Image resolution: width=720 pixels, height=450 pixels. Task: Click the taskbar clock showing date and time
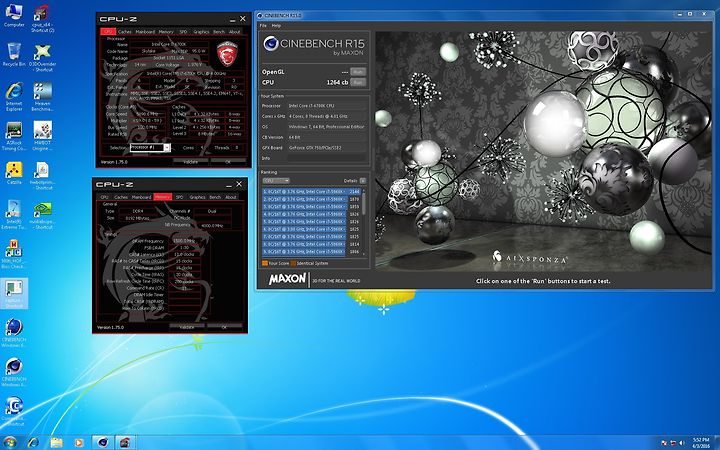(x=700, y=443)
